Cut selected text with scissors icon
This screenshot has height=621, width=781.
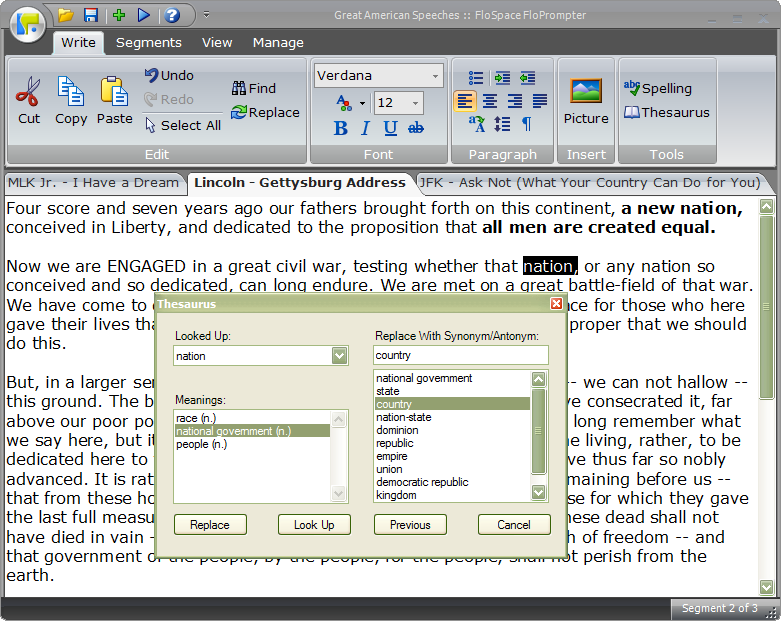pos(29,100)
